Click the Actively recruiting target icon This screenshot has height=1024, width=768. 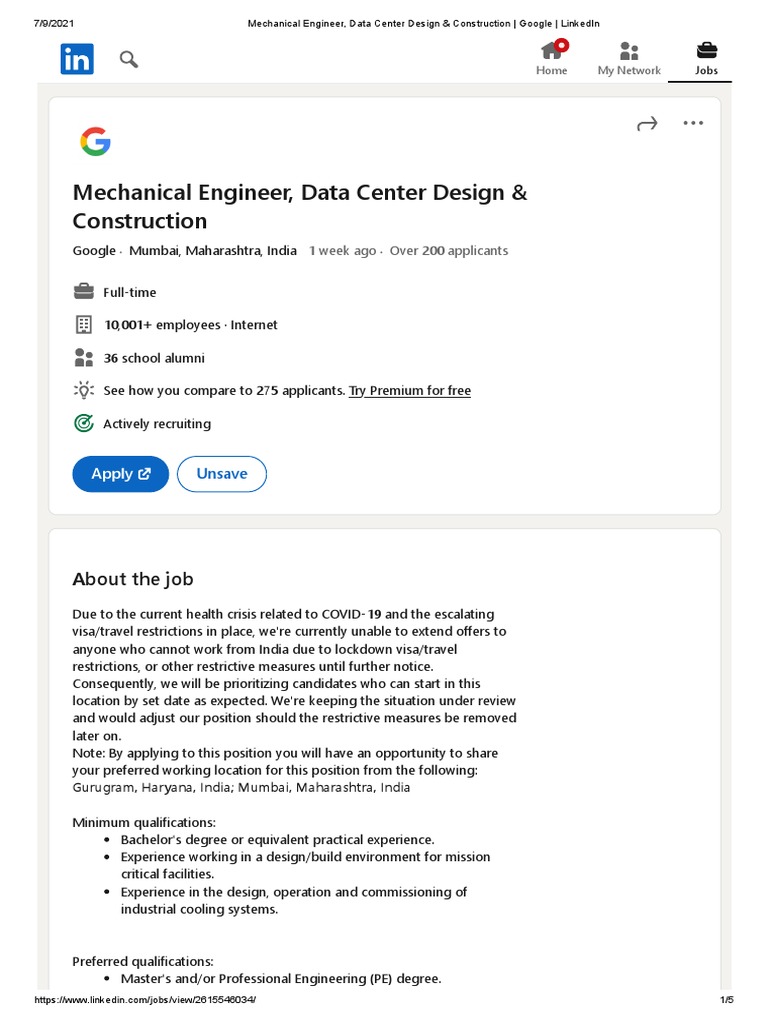pyautogui.click(x=84, y=423)
